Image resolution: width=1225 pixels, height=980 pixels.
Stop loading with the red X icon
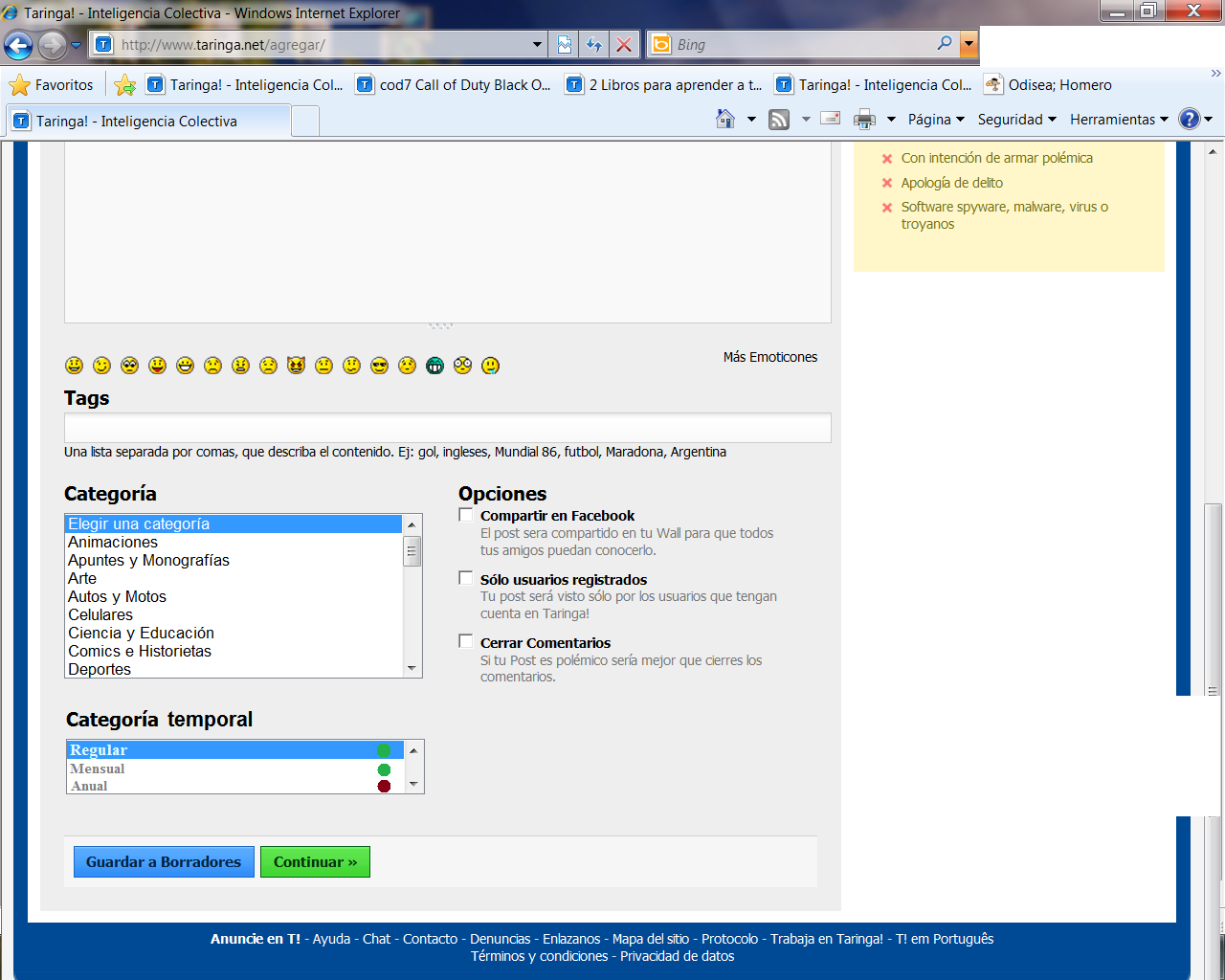[624, 44]
